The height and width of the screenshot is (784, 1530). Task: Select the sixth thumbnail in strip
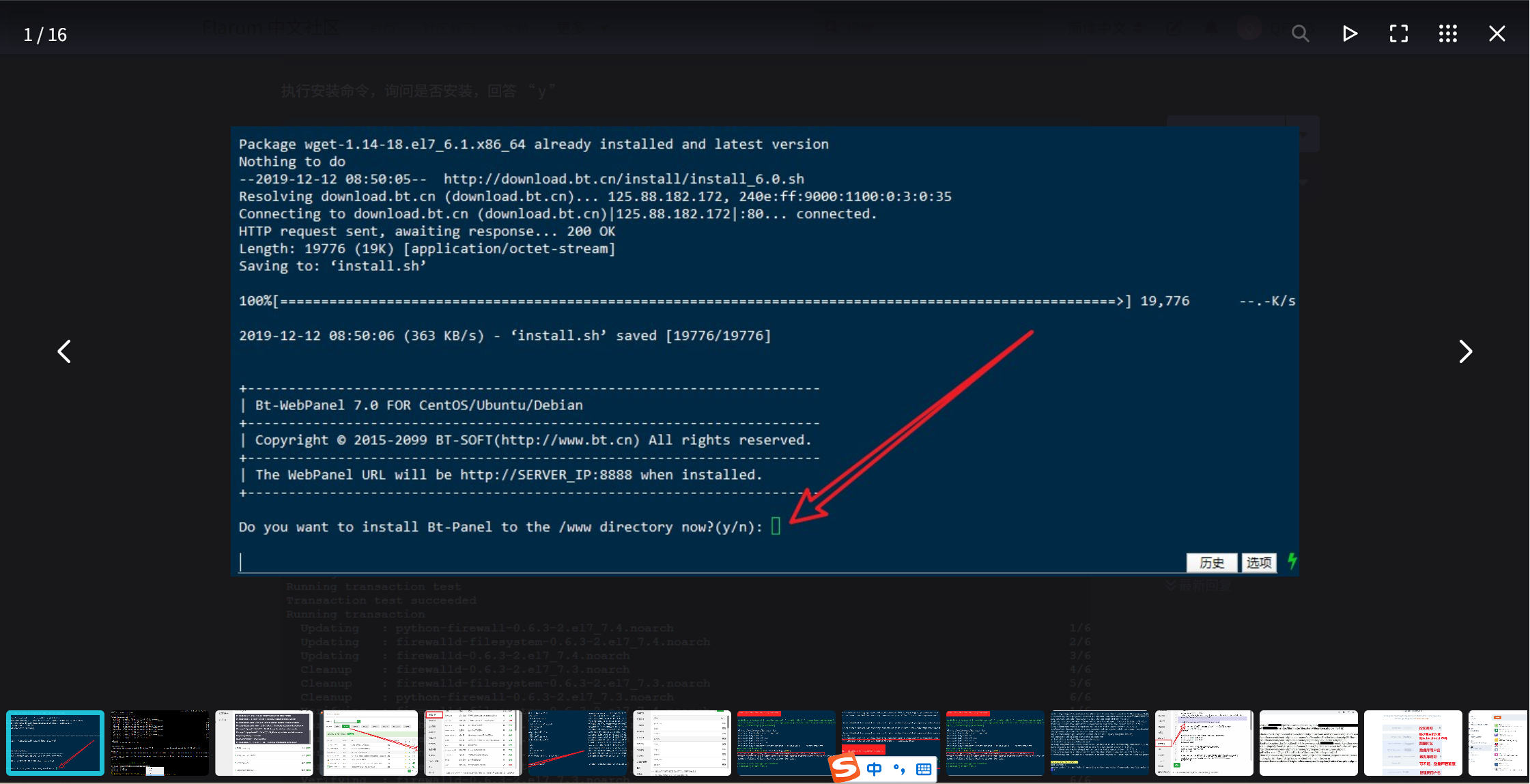[x=578, y=742]
